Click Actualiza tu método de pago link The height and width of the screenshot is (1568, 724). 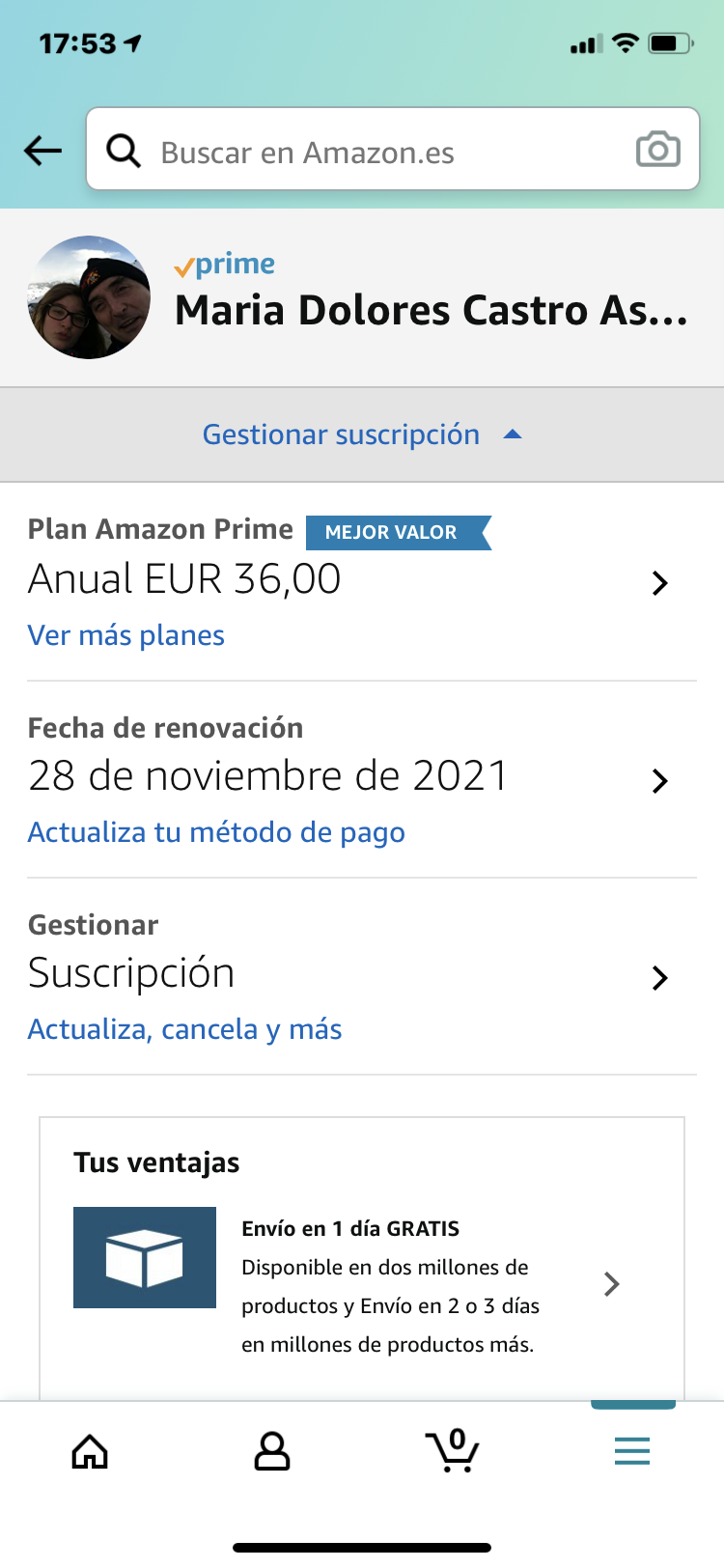click(x=216, y=832)
